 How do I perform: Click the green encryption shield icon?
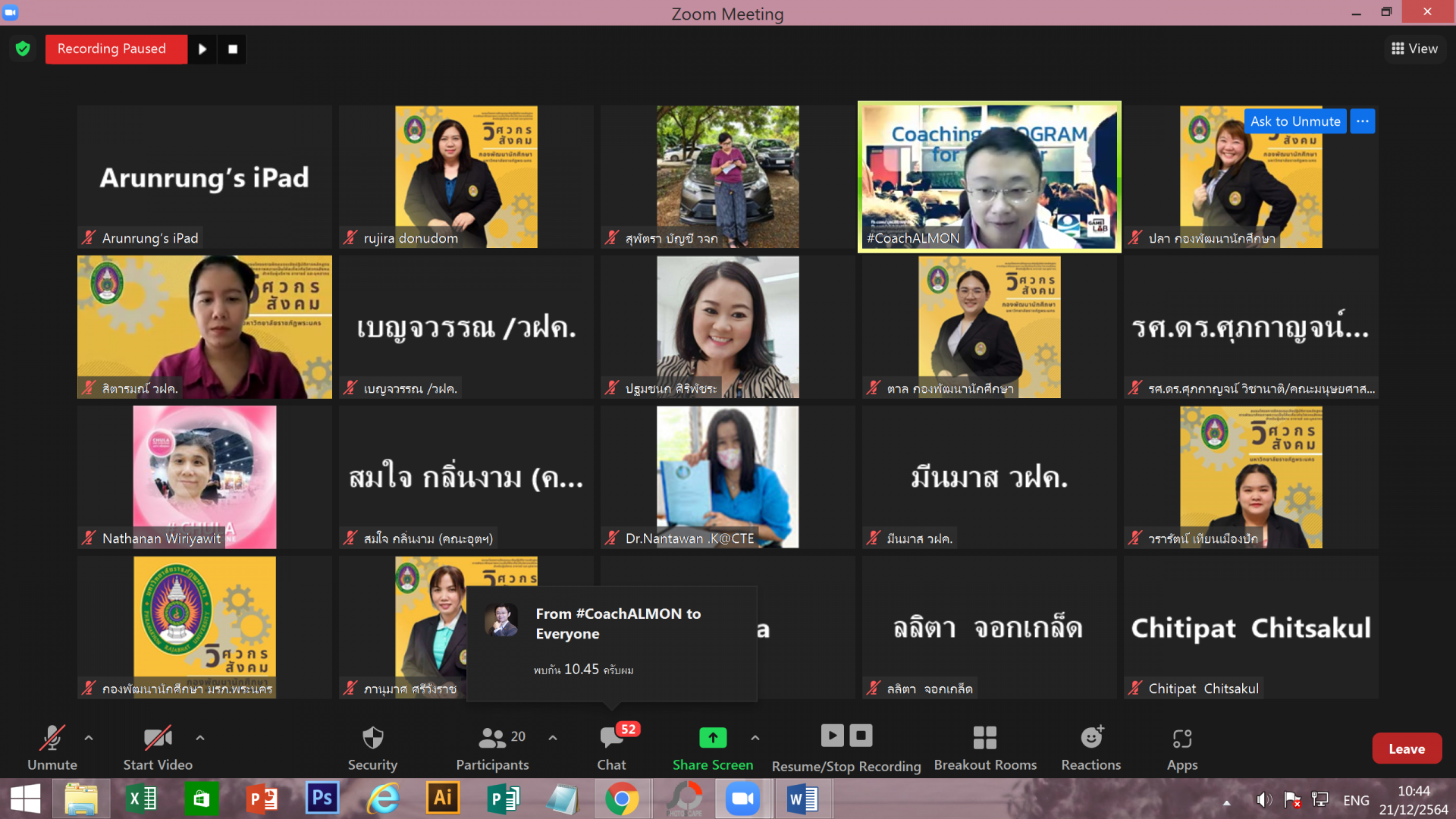23,49
